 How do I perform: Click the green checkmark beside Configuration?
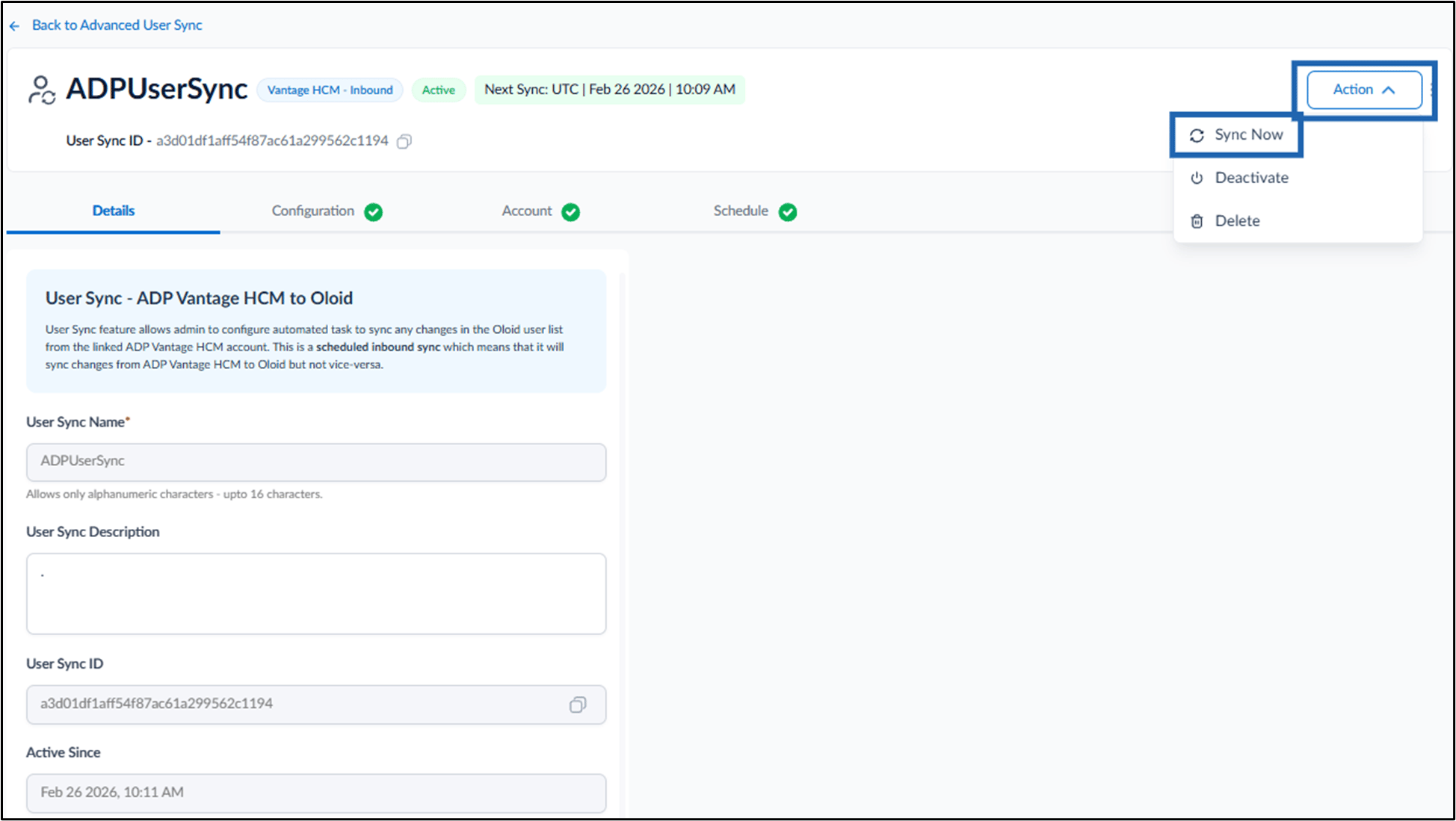(x=374, y=212)
